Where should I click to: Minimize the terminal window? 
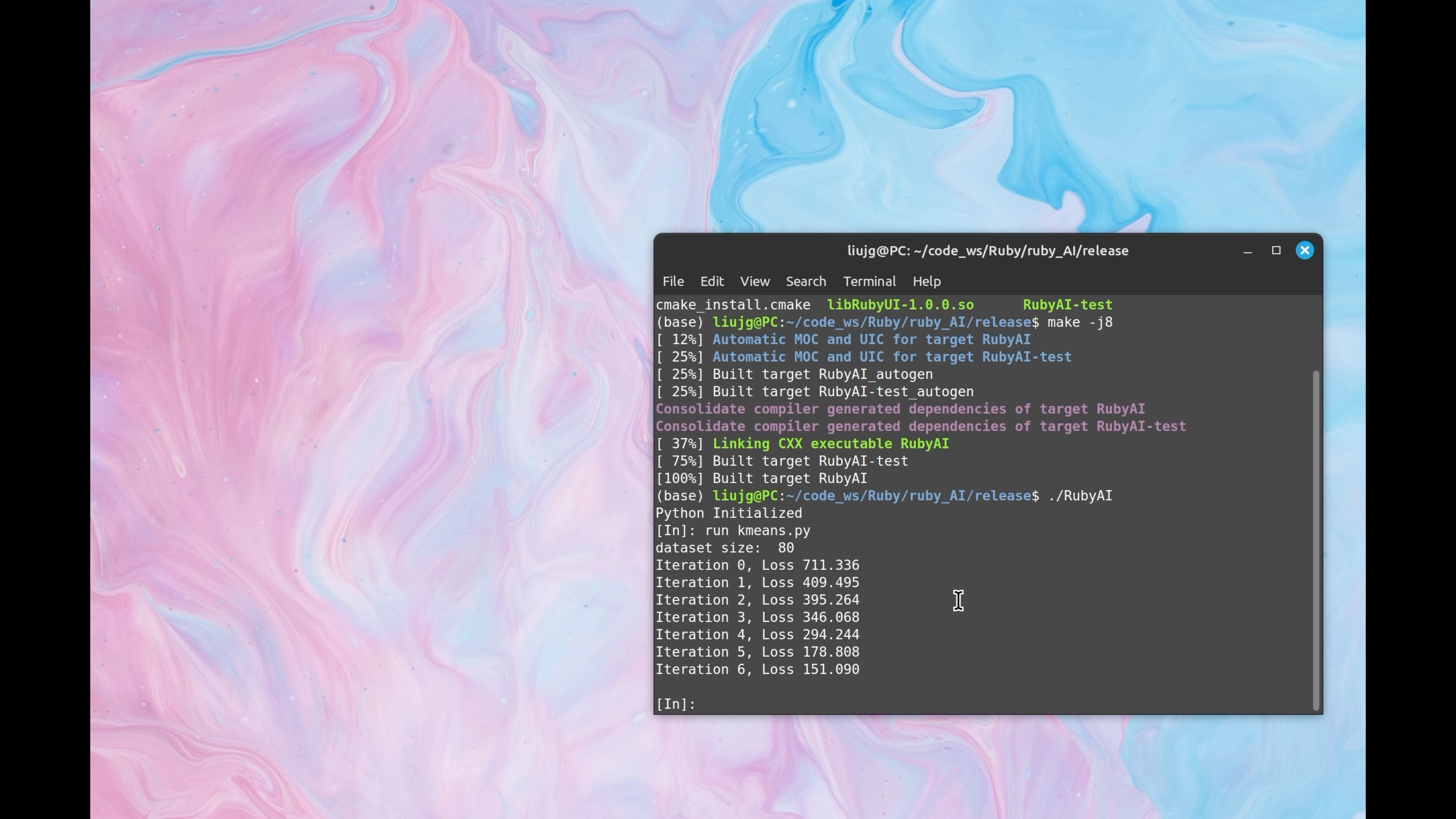[x=1247, y=251]
